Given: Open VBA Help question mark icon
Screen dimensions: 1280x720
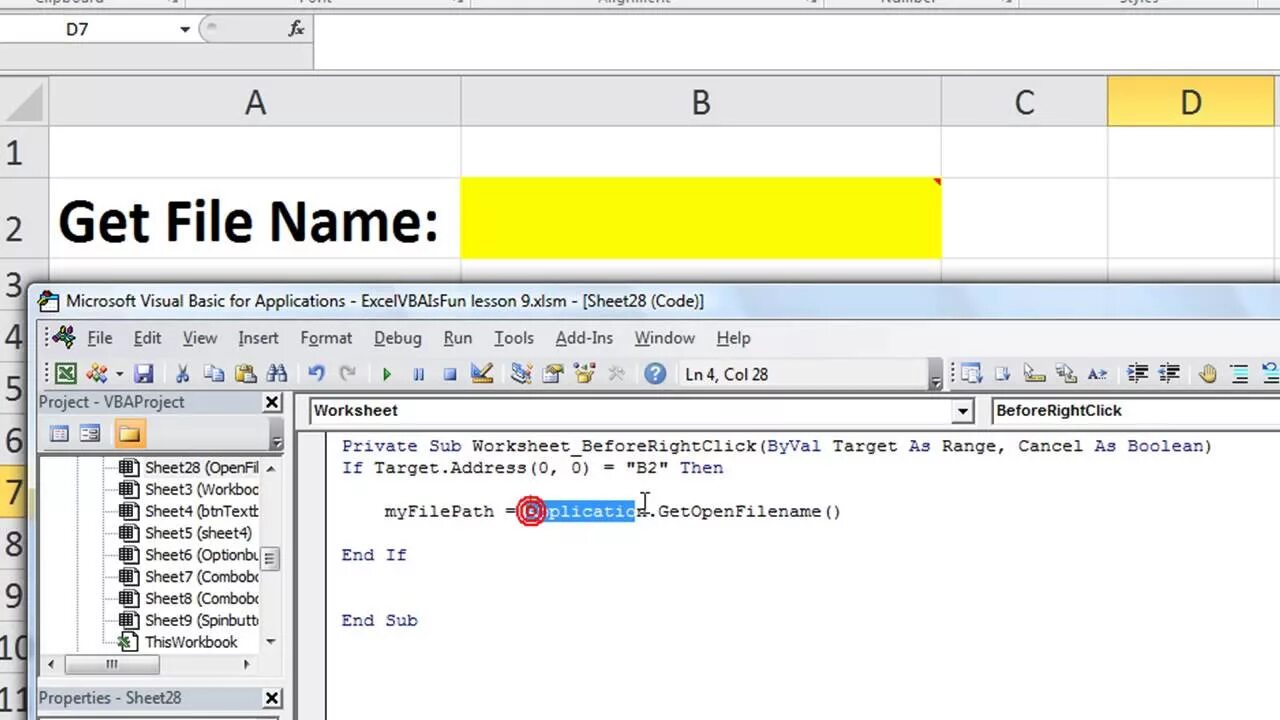Looking at the screenshot, I should pos(655,374).
